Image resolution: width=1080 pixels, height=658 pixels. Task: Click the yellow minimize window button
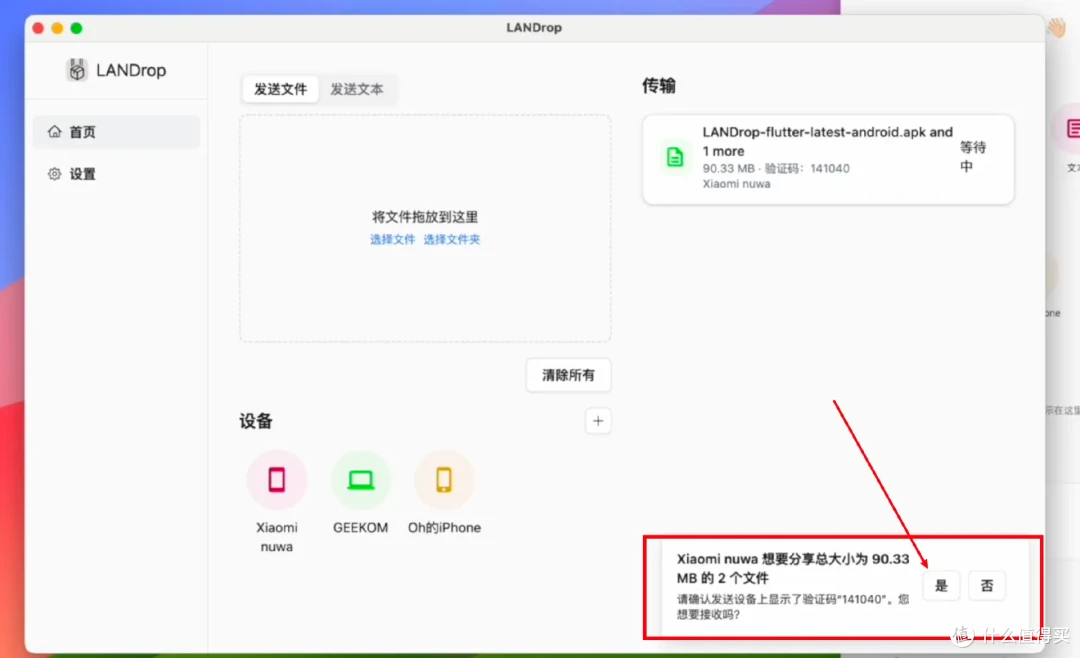57,28
